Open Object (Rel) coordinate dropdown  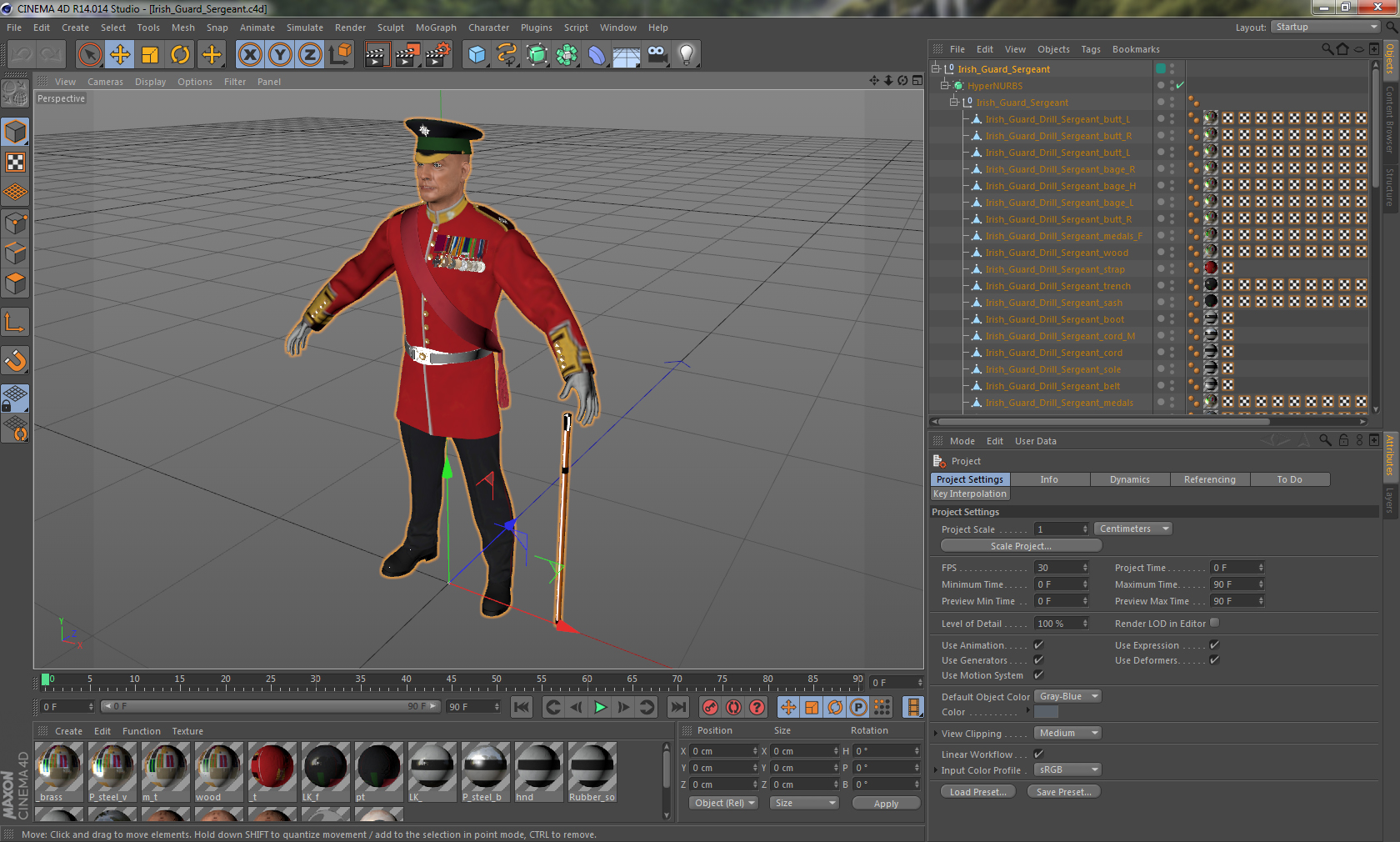pyautogui.click(x=724, y=803)
